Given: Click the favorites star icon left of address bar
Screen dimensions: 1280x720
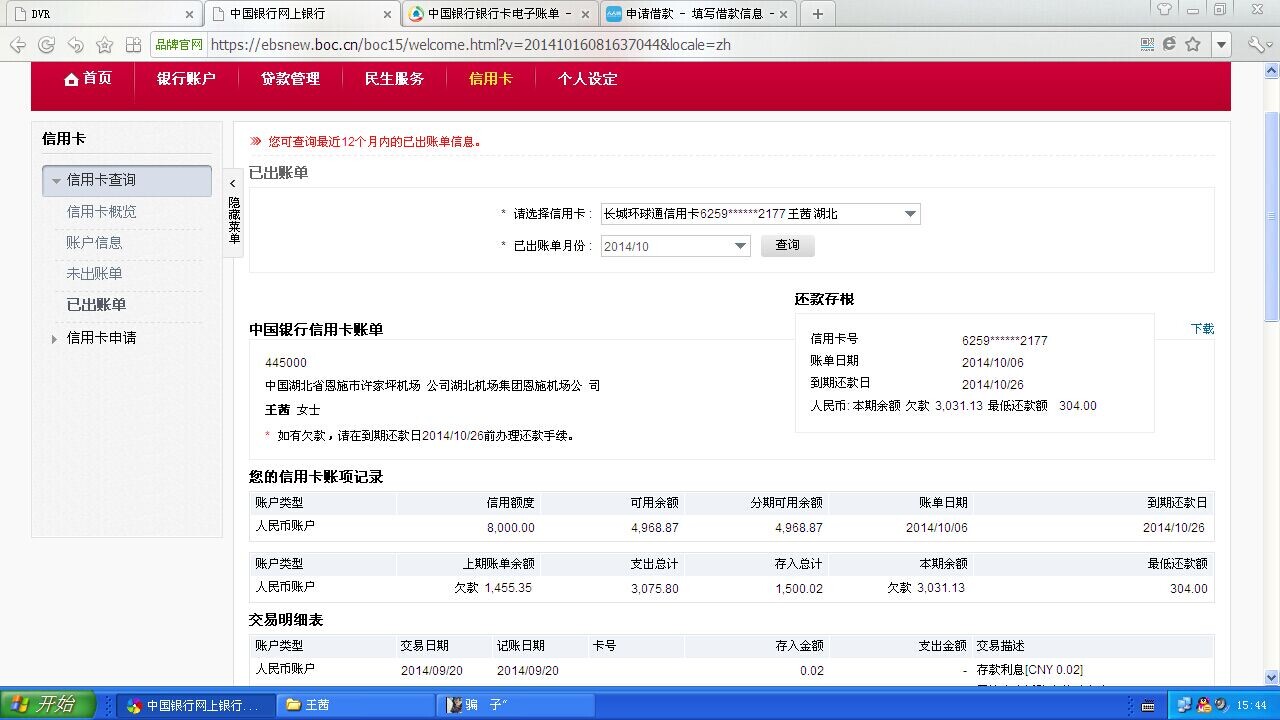Looking at the screenshot, I should pyautogui.click(x=104, y=45).
